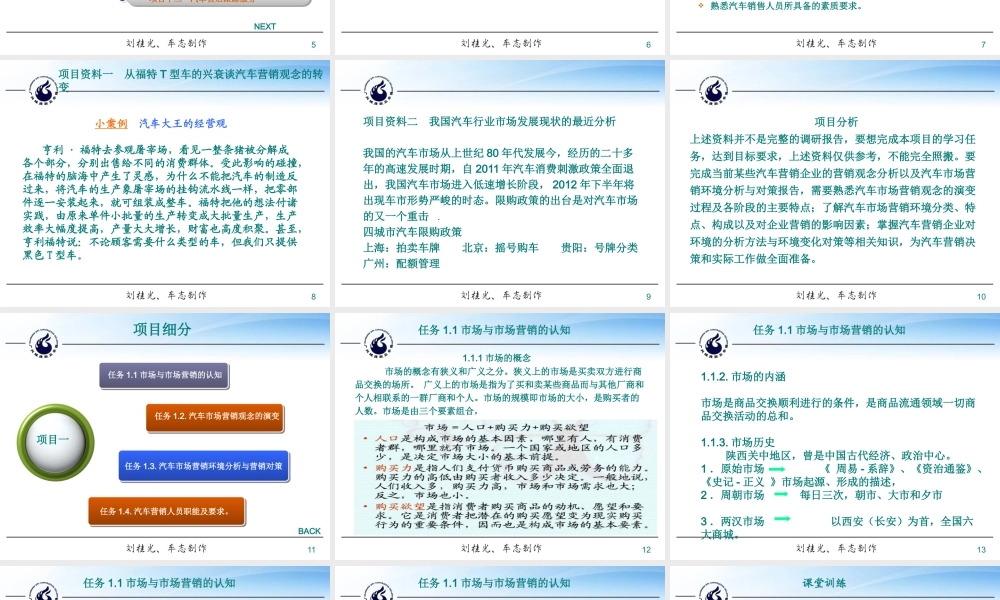
Task: Click the text 贵阳：号牌分类
Action: point(599,247)
